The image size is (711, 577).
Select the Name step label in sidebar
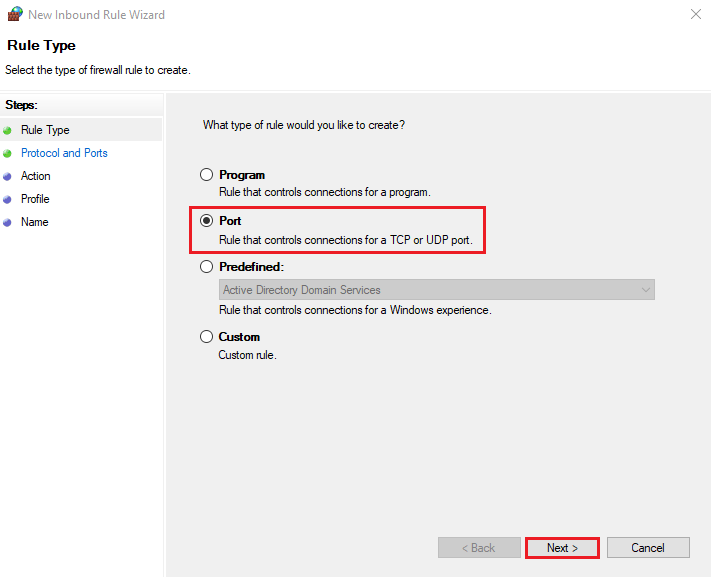coord(34,222)
